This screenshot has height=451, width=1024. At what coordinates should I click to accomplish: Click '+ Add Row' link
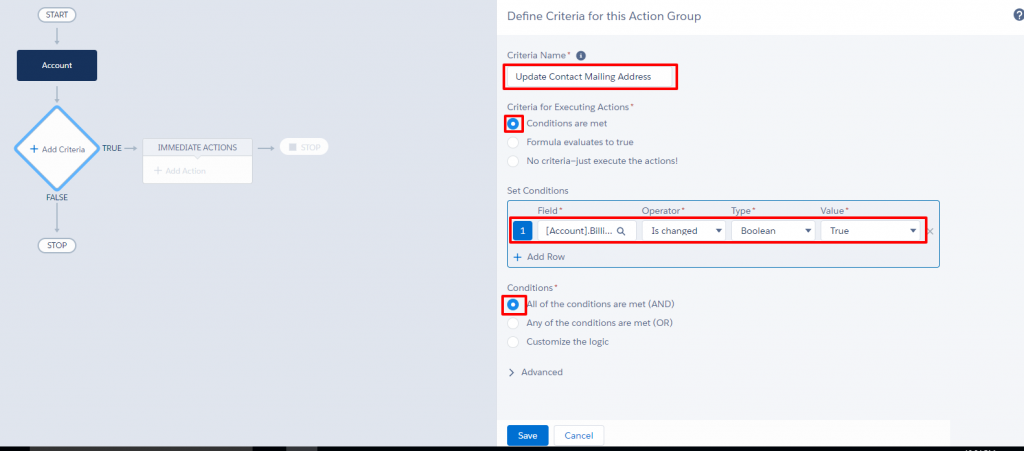tap(539, 257)
